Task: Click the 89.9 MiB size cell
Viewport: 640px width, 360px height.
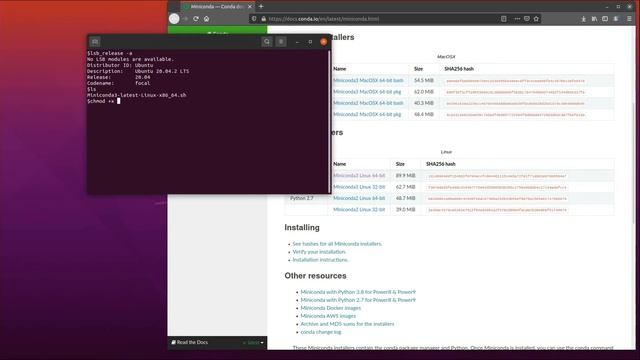Action: pos(405,176)
